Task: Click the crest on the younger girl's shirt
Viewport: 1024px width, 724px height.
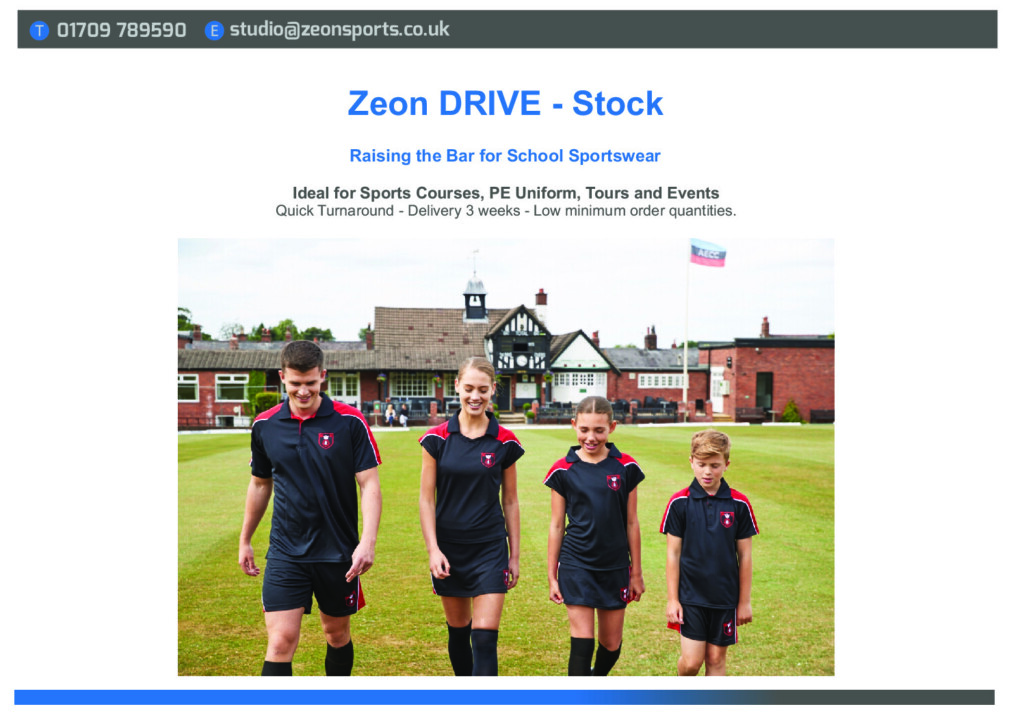Action: [613, 482]
